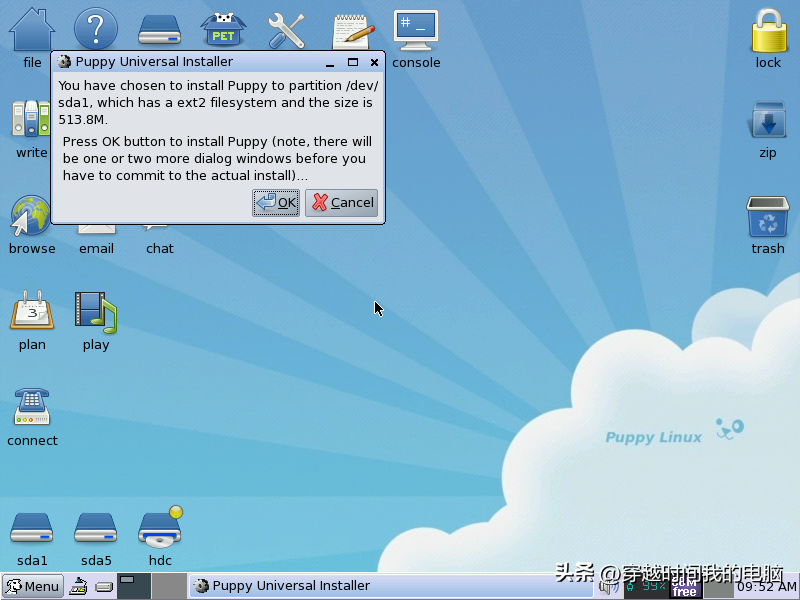The width and height of the screenshot is (800, 600).
Task: Switch to first virtual desktop in pager
Action: point(134,586)
